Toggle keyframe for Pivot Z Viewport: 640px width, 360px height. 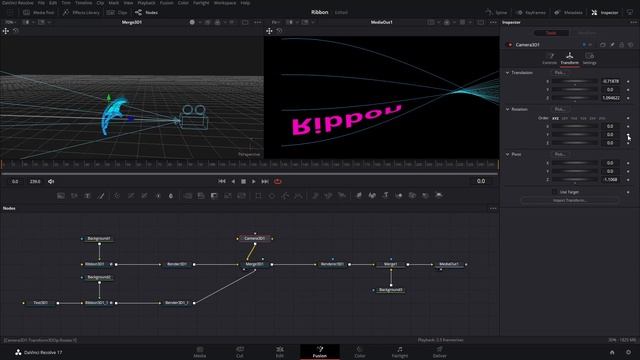click(x=628, y=180)
